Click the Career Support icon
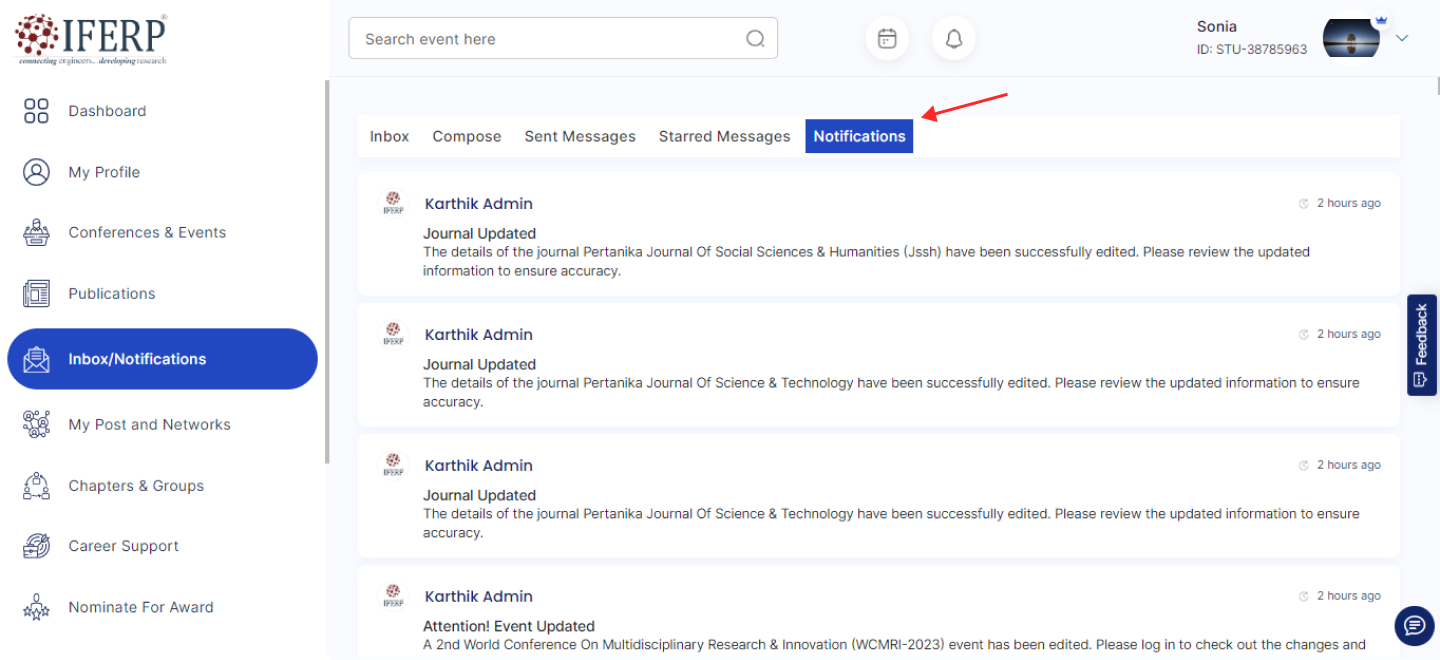The height and width of the screenshot is (660, 1440). (x=36, y=546)
